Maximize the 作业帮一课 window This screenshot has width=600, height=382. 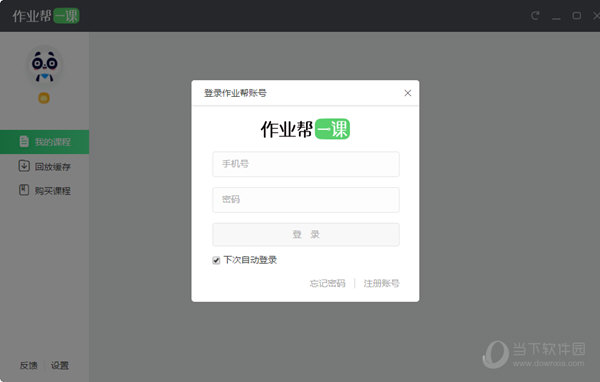[576, 15]
